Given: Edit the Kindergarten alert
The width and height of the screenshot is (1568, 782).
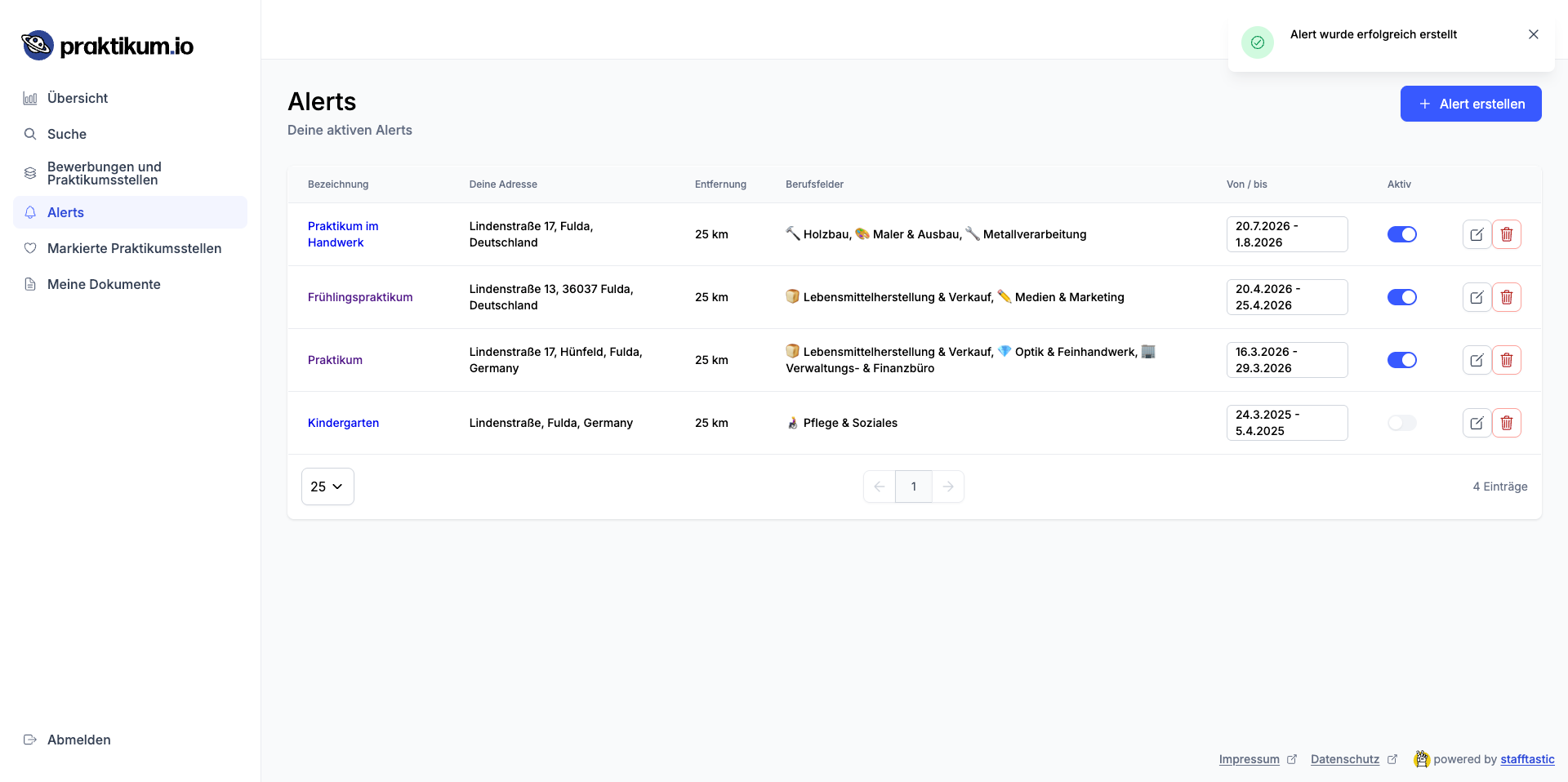Looking at the screenshot, I should point(1476,423).
